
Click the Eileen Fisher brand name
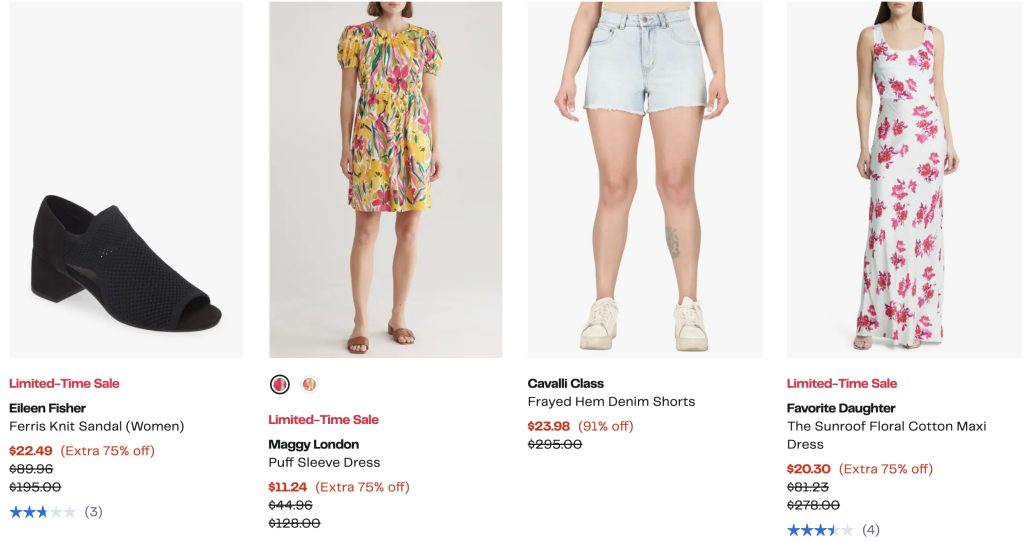47,408
